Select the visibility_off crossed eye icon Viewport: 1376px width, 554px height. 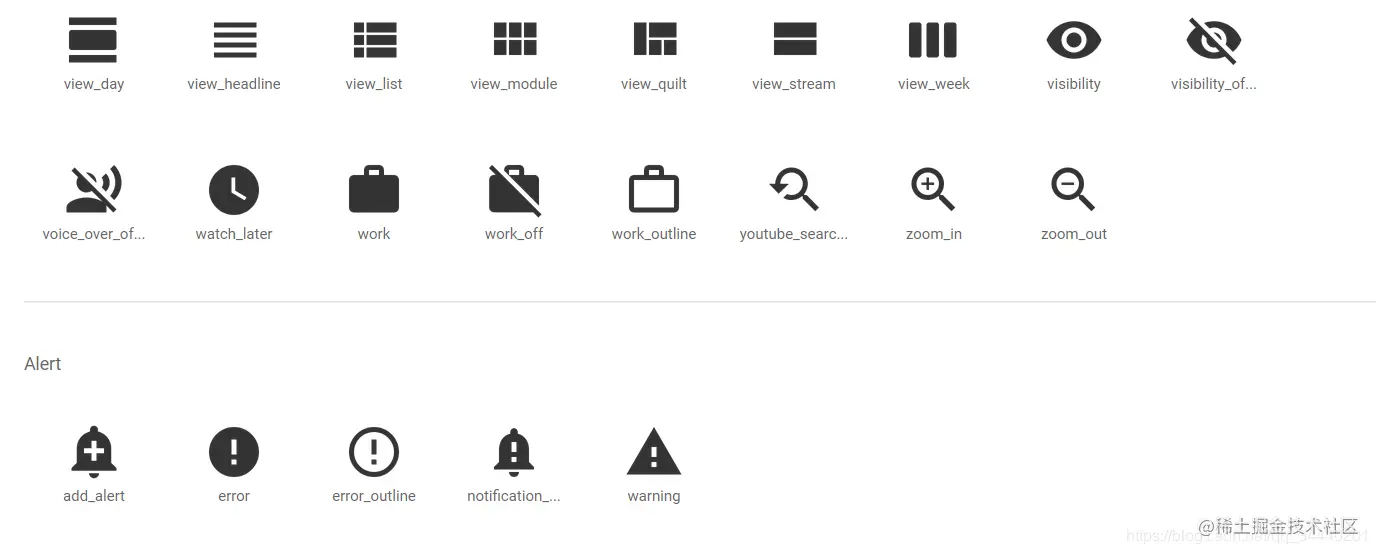pos(1213,40)
